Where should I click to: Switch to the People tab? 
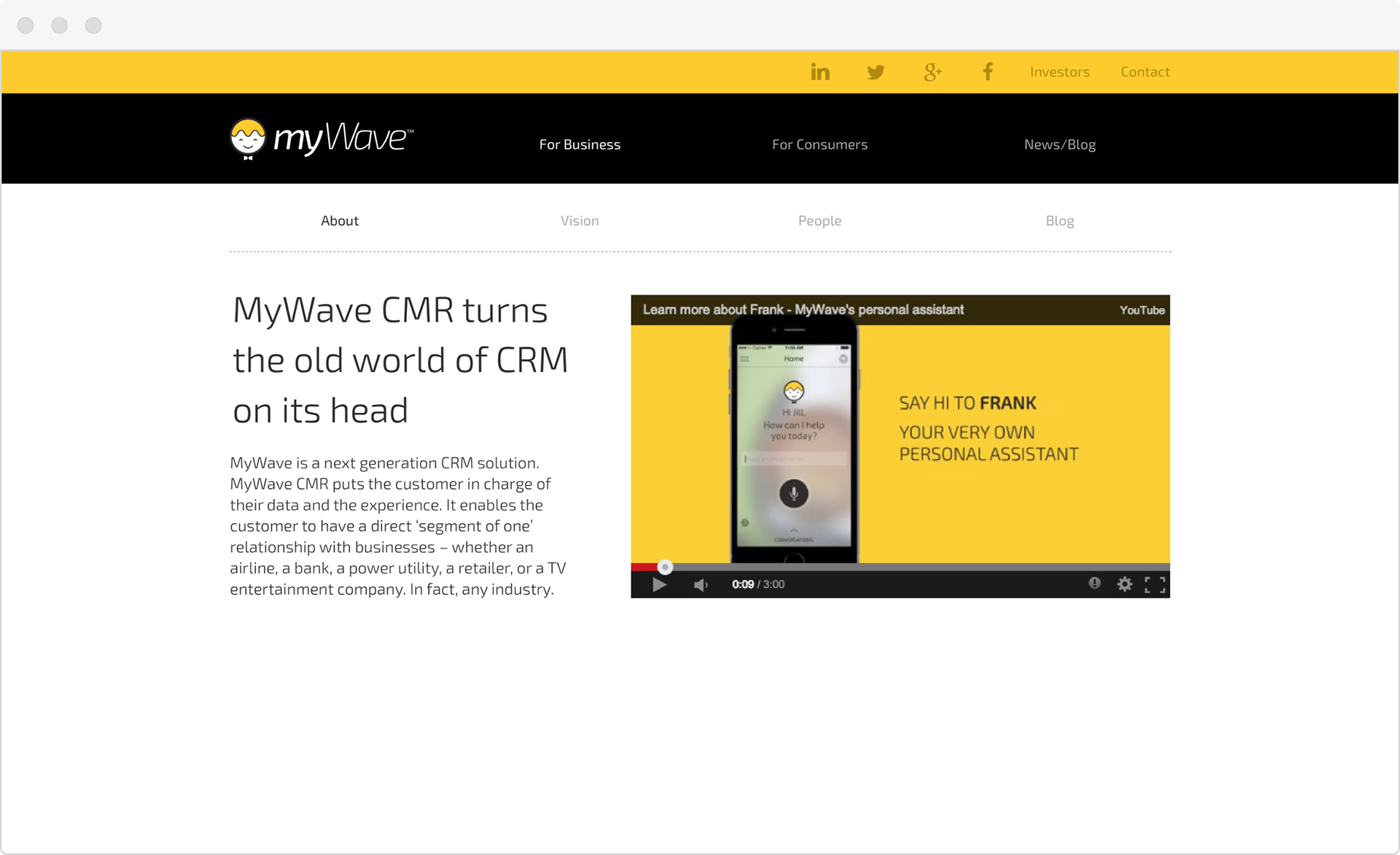[x=820, y=220]
